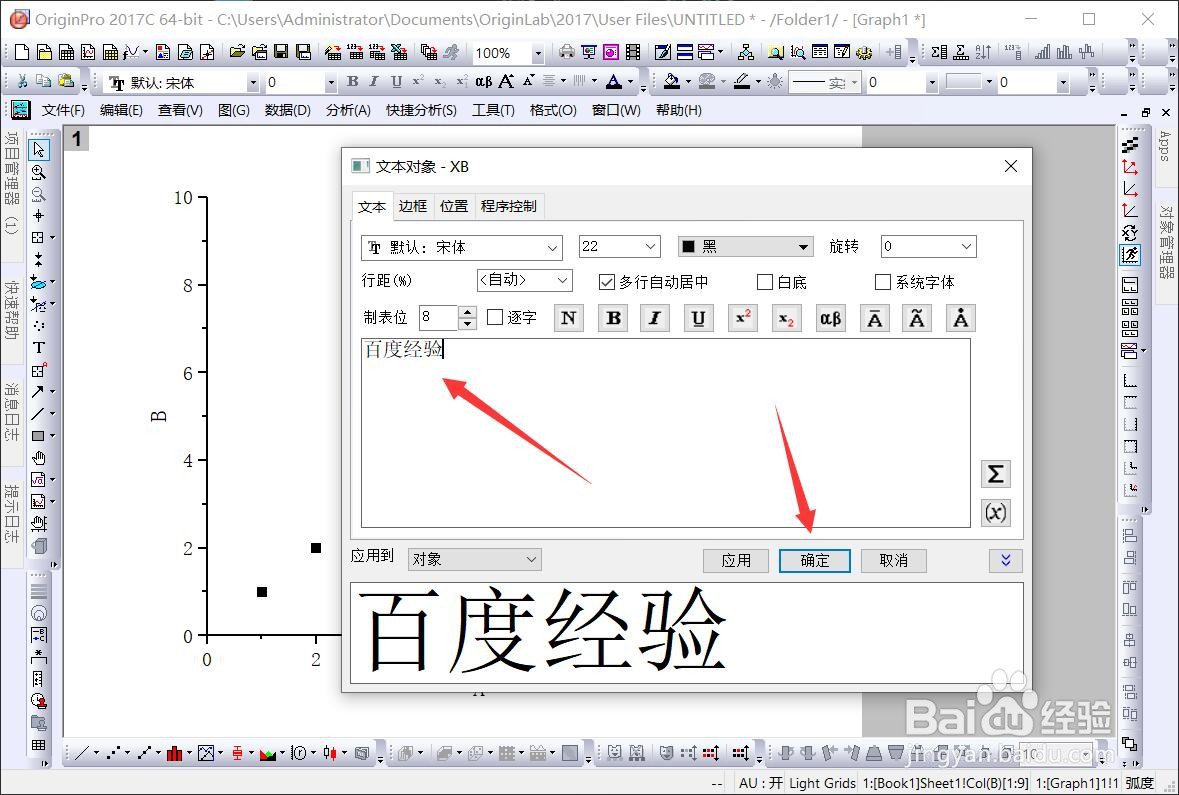This screenshot has width=1179, height=795.
Task: Toggle Italic (I) button in text dialog
Action: click(x=655, y=318)
